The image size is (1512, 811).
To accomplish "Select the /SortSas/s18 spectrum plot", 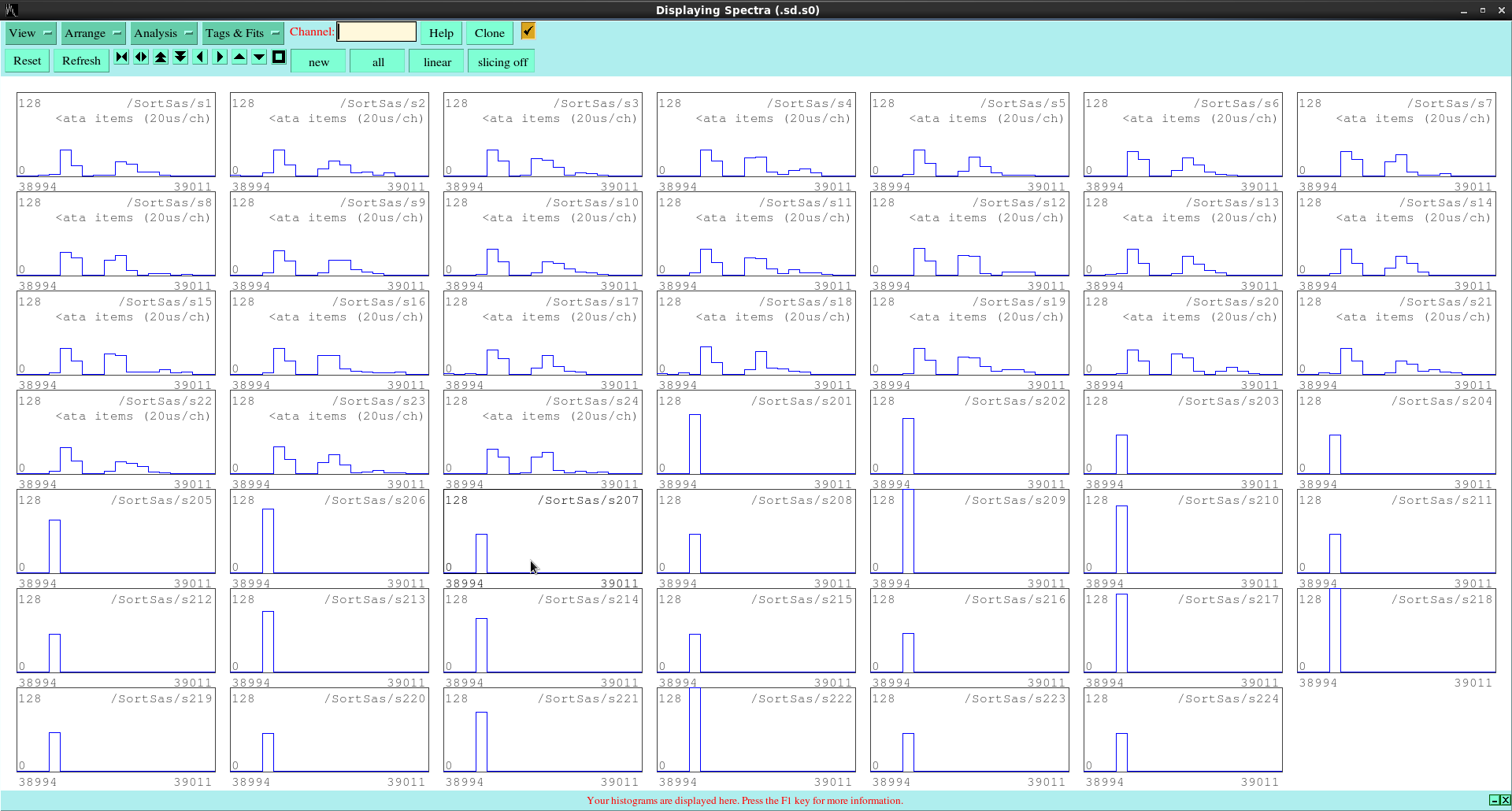I will pos(756,333).
